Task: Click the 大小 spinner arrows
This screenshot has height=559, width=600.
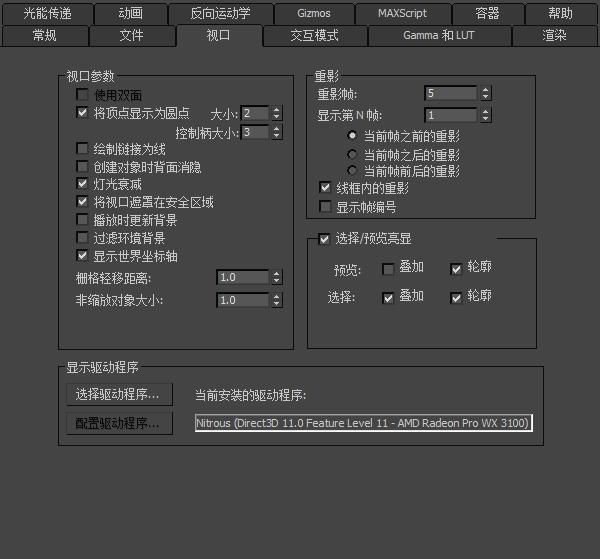Action: 277,113
